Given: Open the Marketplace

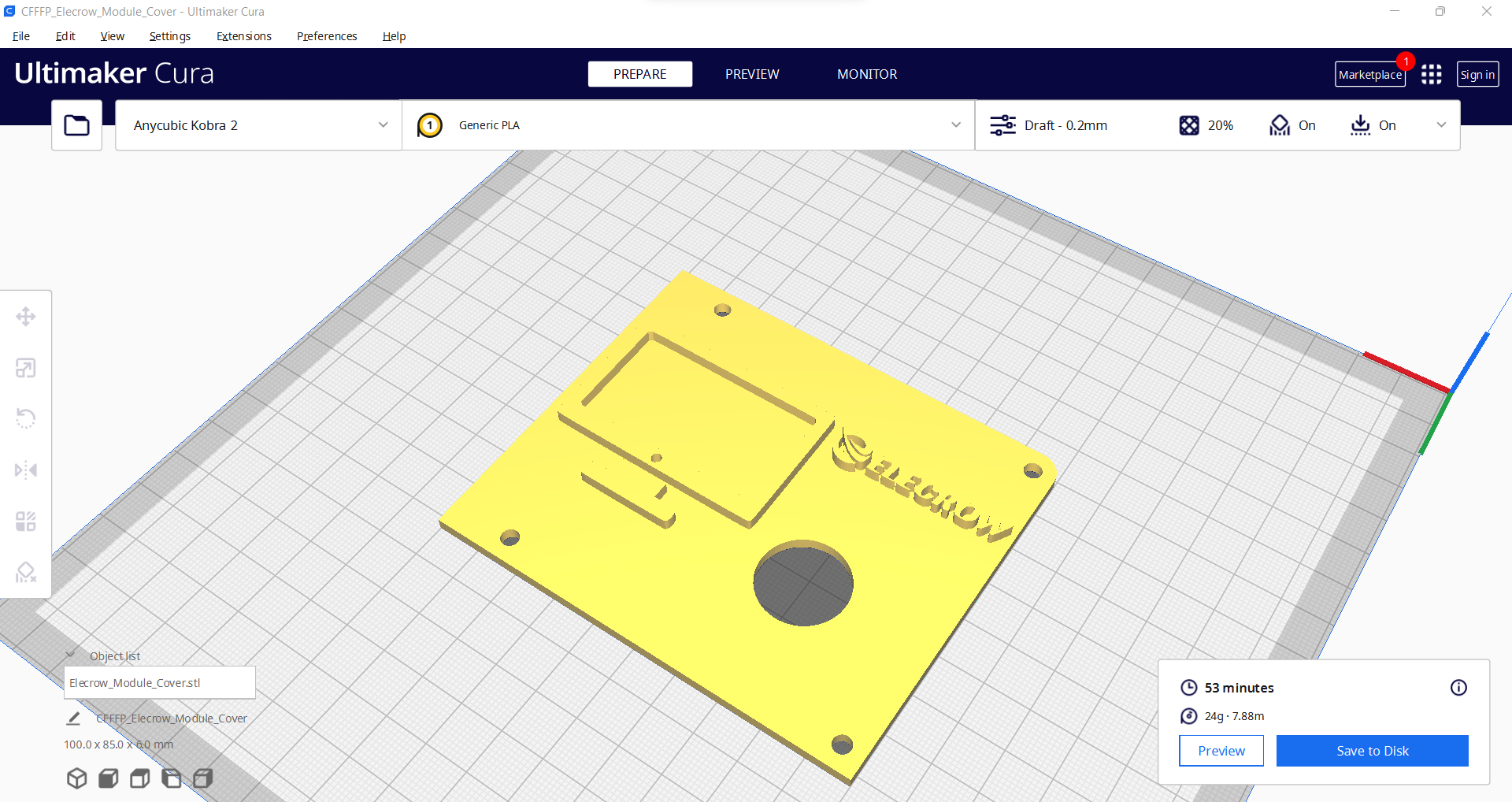Looking at the screenshot, I should (1370, 75).
